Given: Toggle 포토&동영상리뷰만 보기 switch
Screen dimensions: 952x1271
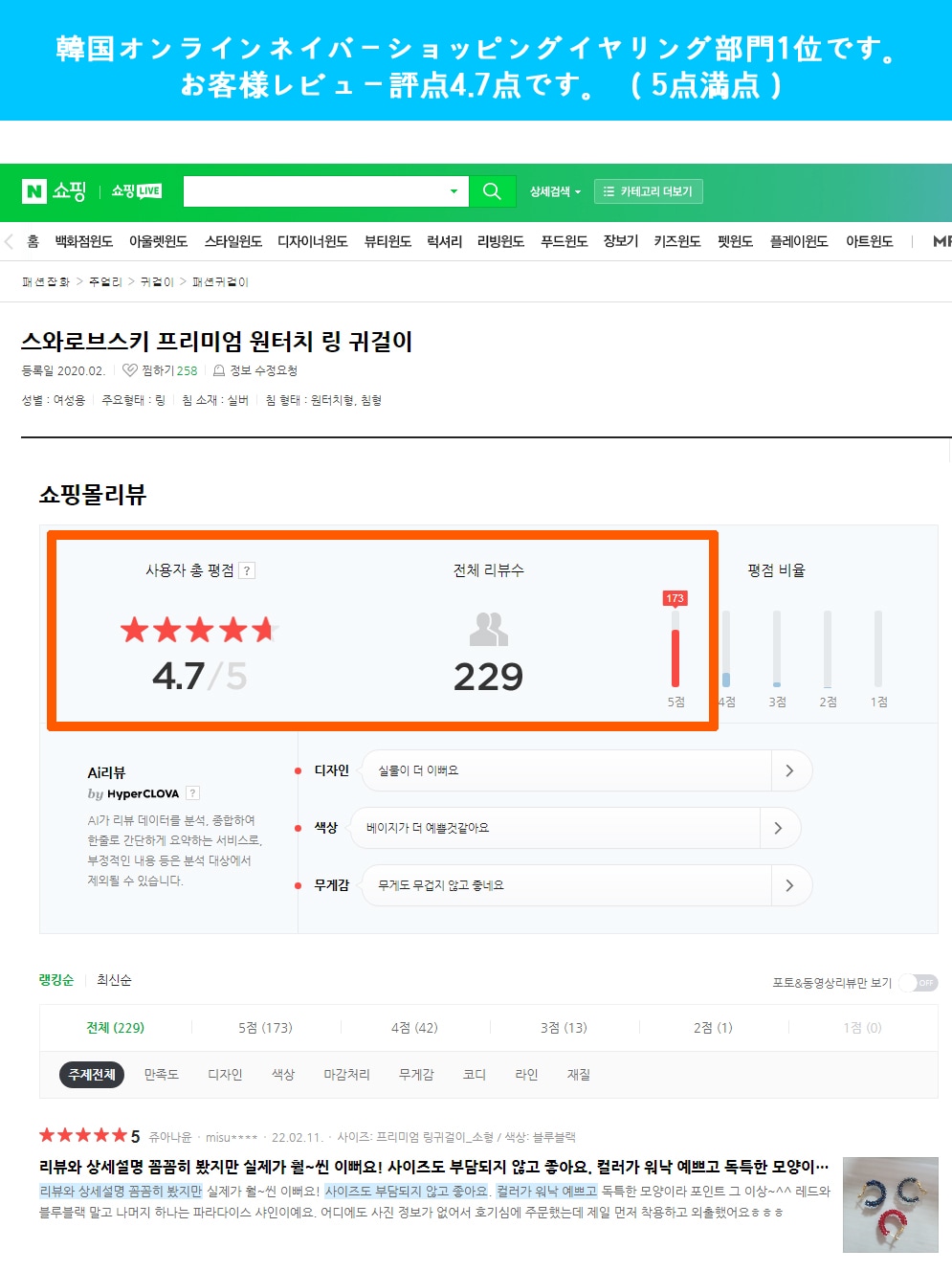Looking at the screenshot, I should point(919,983).
